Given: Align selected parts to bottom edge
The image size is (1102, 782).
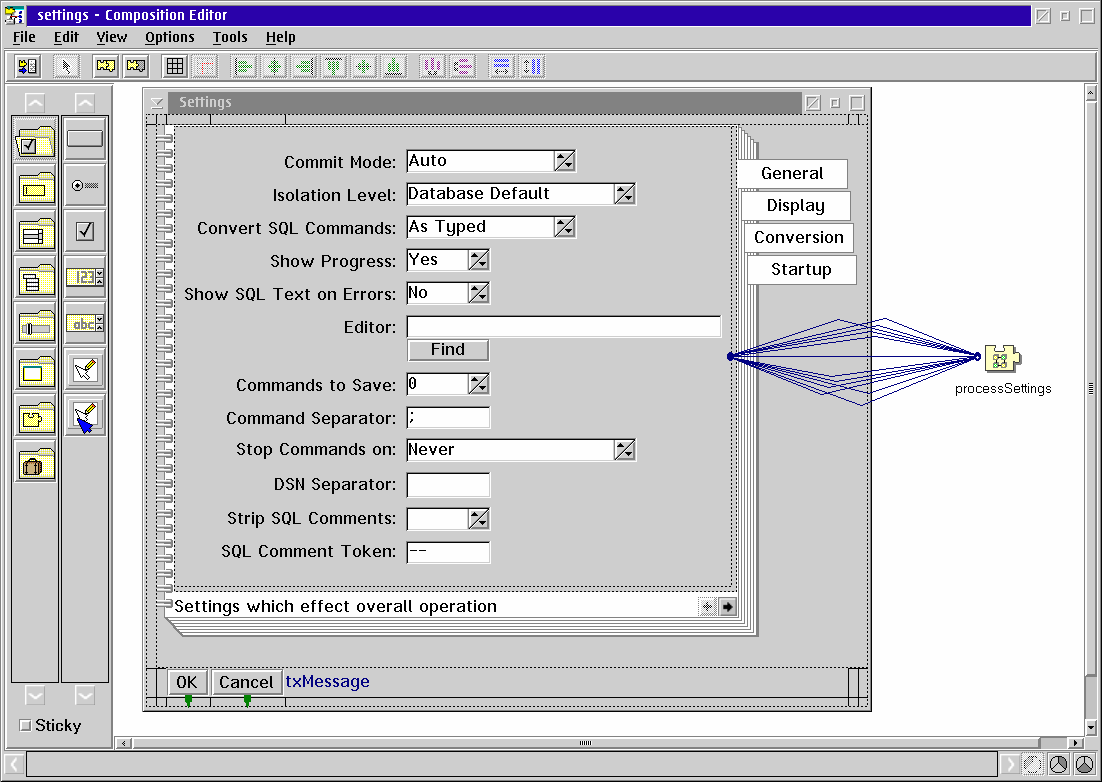Looking at the screenshot, I should pyautogui.click(x=394, y=67).
